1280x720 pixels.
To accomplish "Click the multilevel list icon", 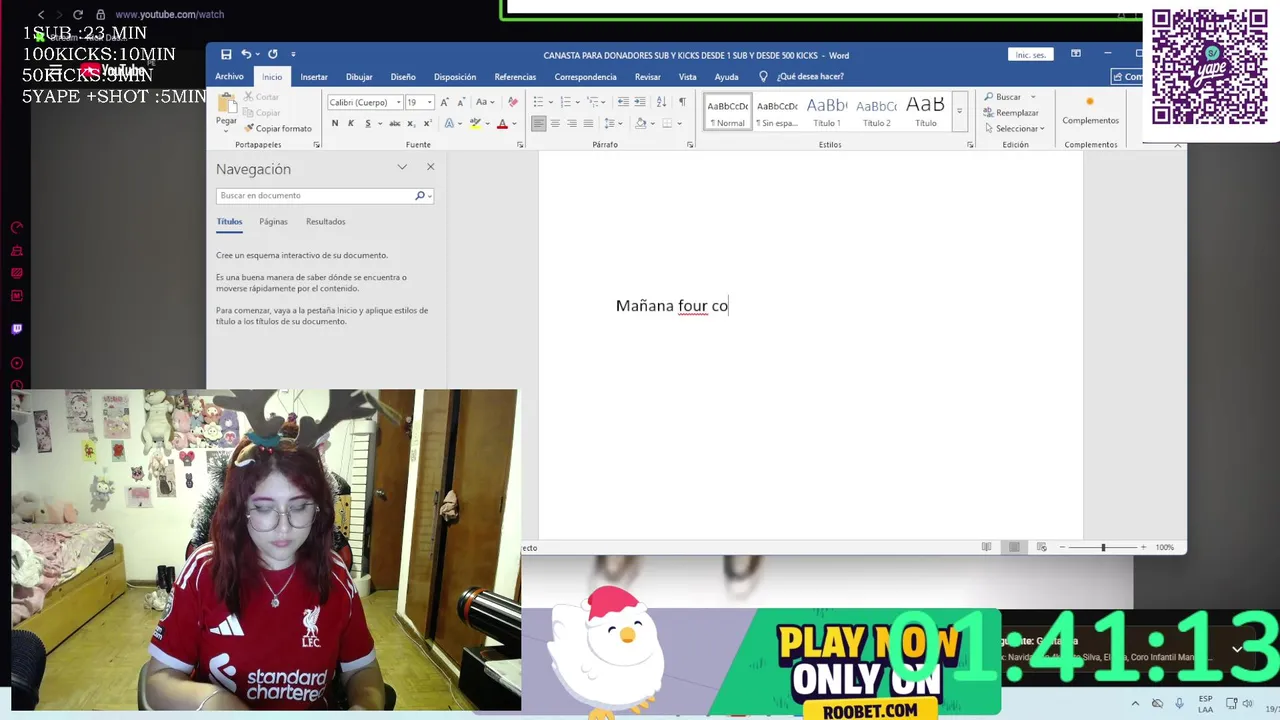I will coord(593,102).
